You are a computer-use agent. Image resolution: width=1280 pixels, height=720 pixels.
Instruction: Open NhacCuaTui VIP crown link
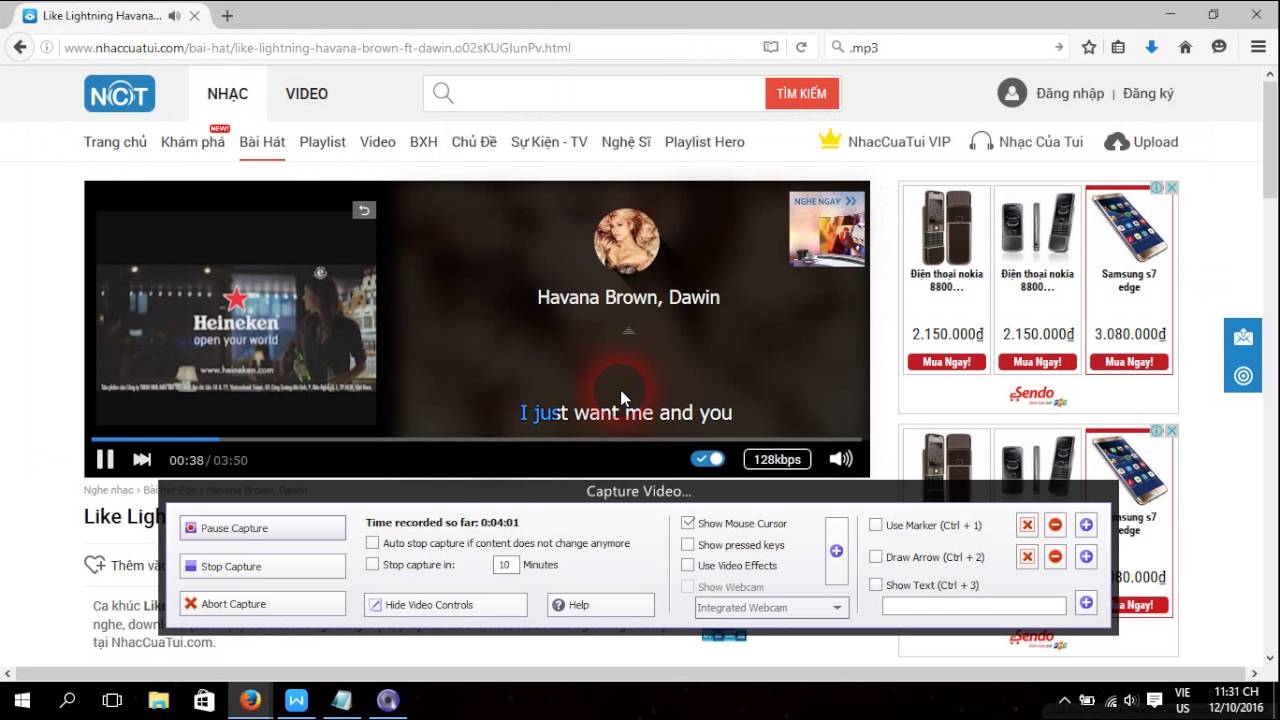(884, 141)
